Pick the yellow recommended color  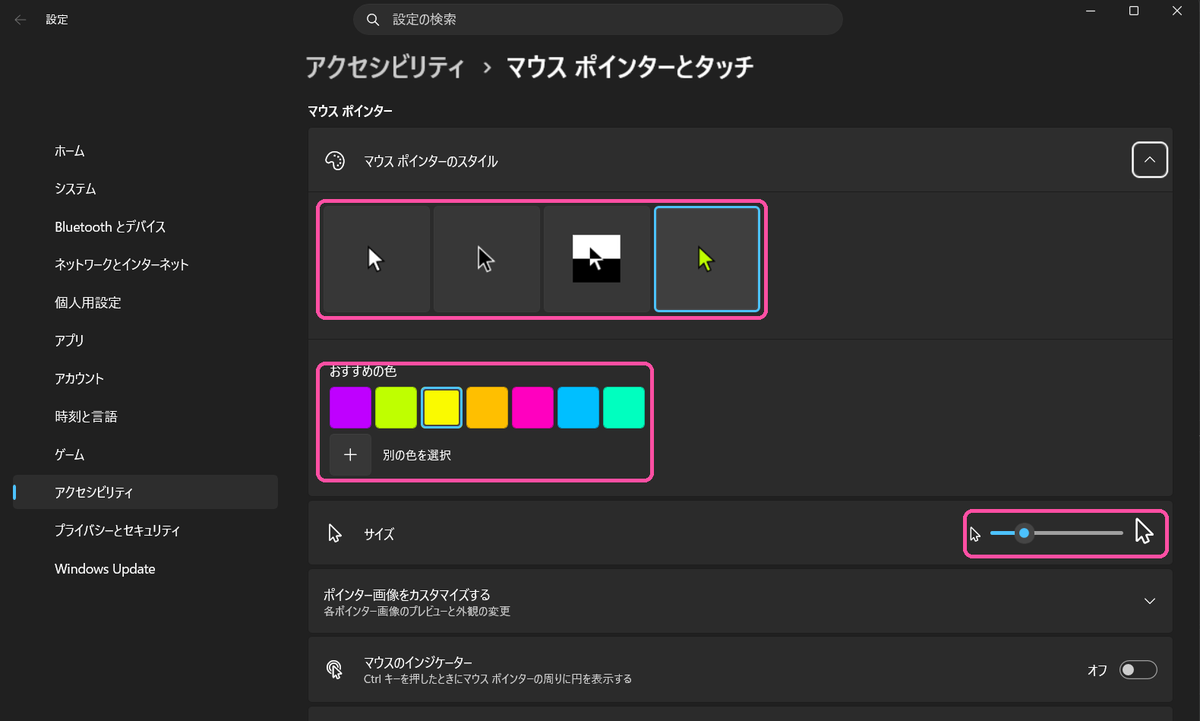point(441,408)
